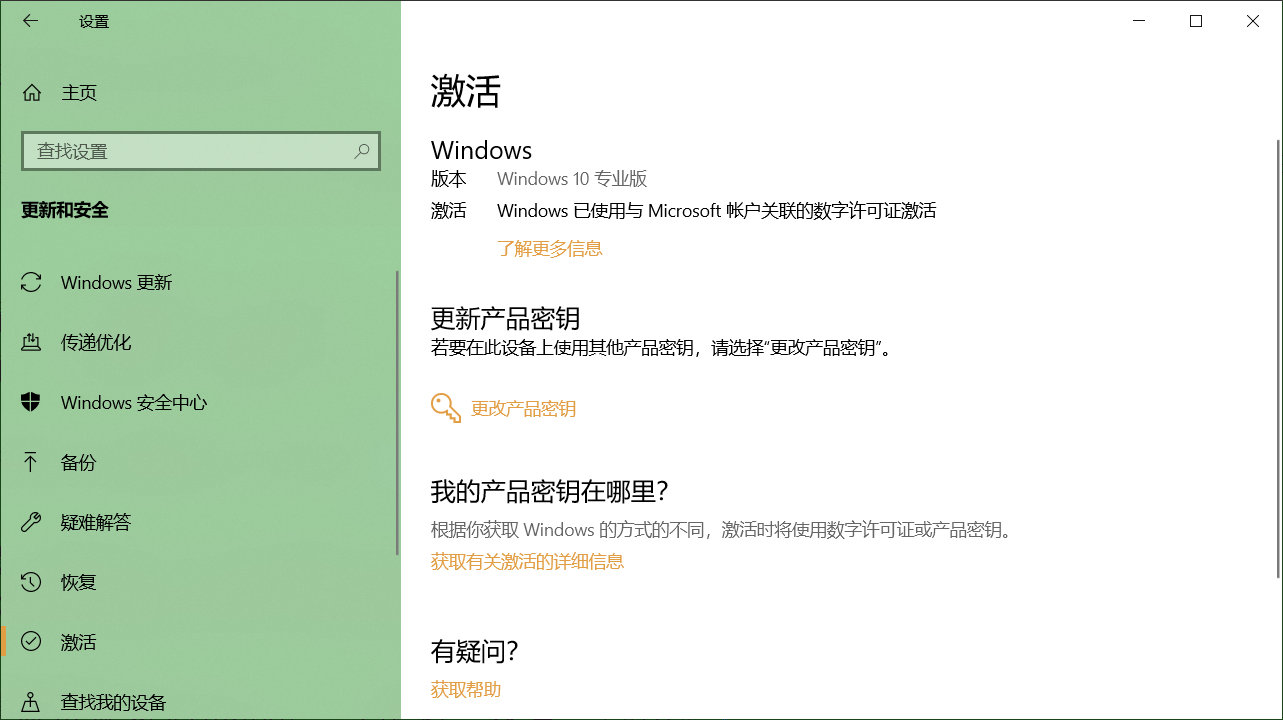
Task: Open 获取有关激活的详细信息
Action: (x=527, y=561)
